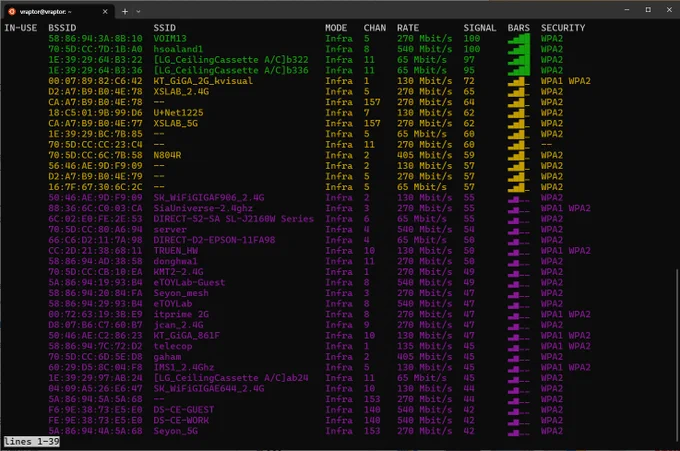The height and width of the screenshot is (451, 680).
Task: Click the SECURITY column header
Action: 563,28
